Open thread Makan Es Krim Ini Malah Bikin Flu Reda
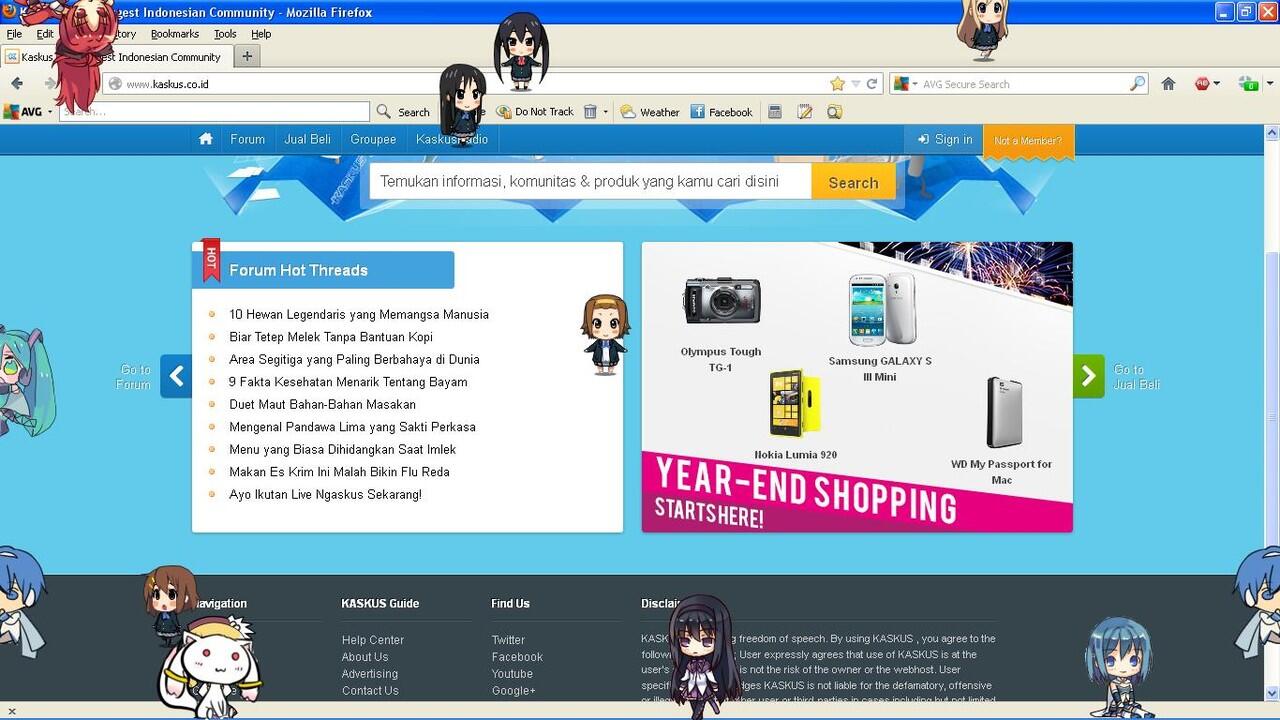1280x720 pixels. 339,472
